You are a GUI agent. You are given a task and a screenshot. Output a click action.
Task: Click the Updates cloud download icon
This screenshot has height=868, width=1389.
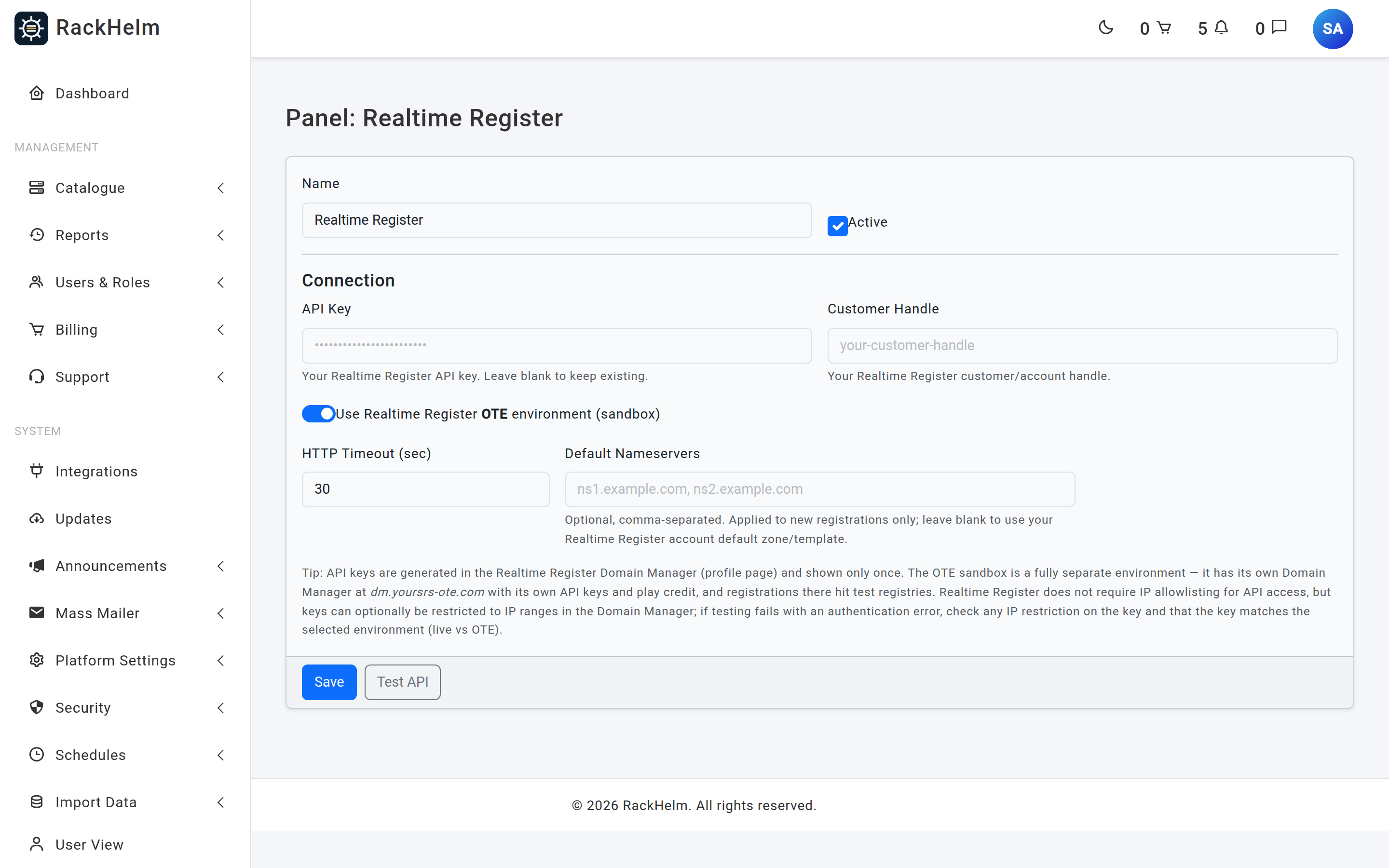(x=37, y=518)
